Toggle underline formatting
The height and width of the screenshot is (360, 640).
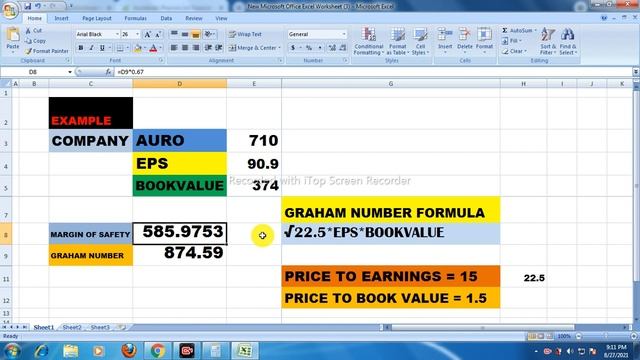pos(102,48)
